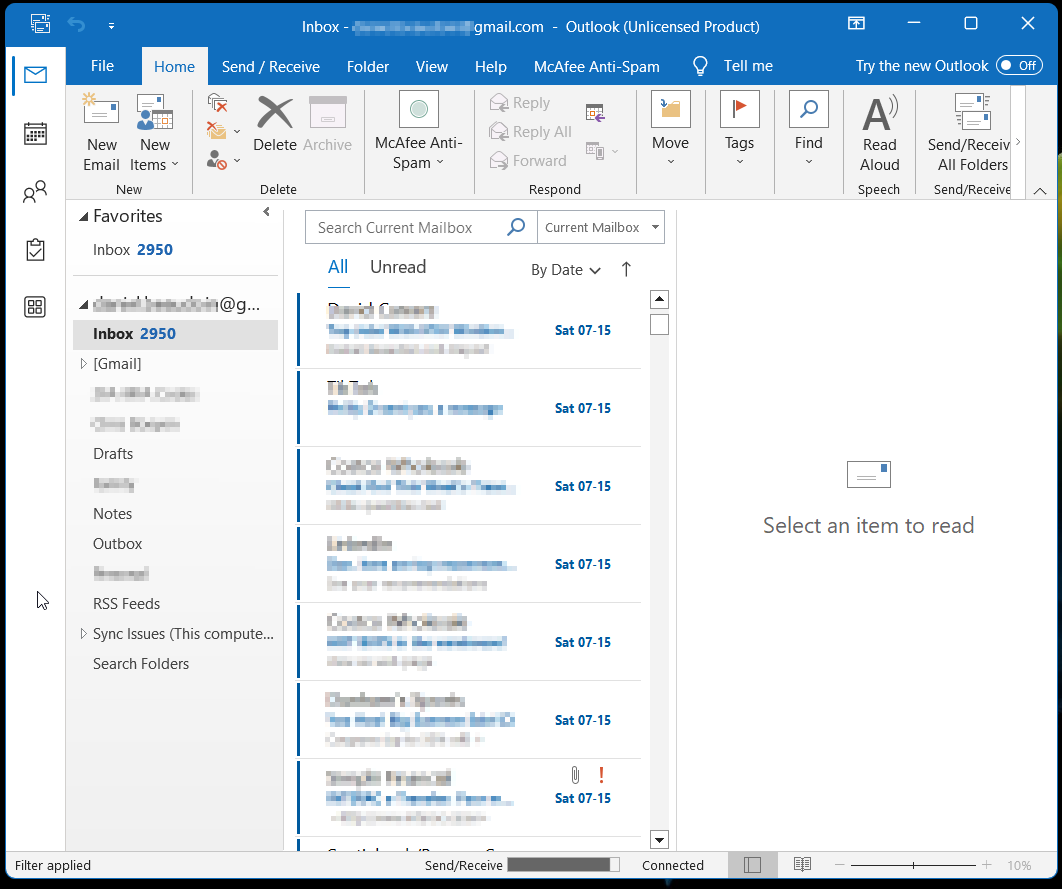Customize Quick Access Toolbar arrow
This screenshot has width=1062, height=889.
pyautogui.click(x=111, y=26)
